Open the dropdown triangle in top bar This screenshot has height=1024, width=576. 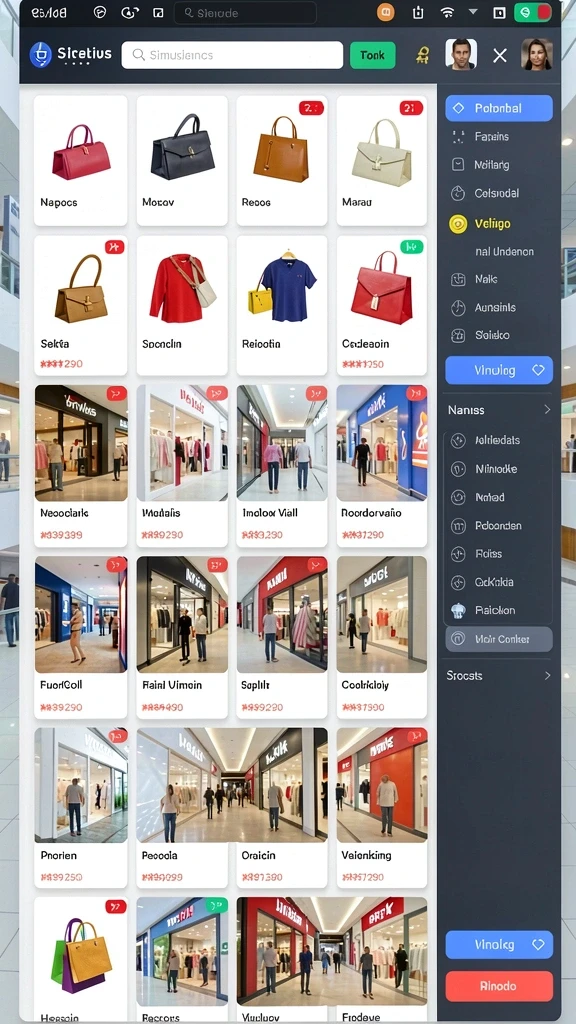[x=473, y=12]
